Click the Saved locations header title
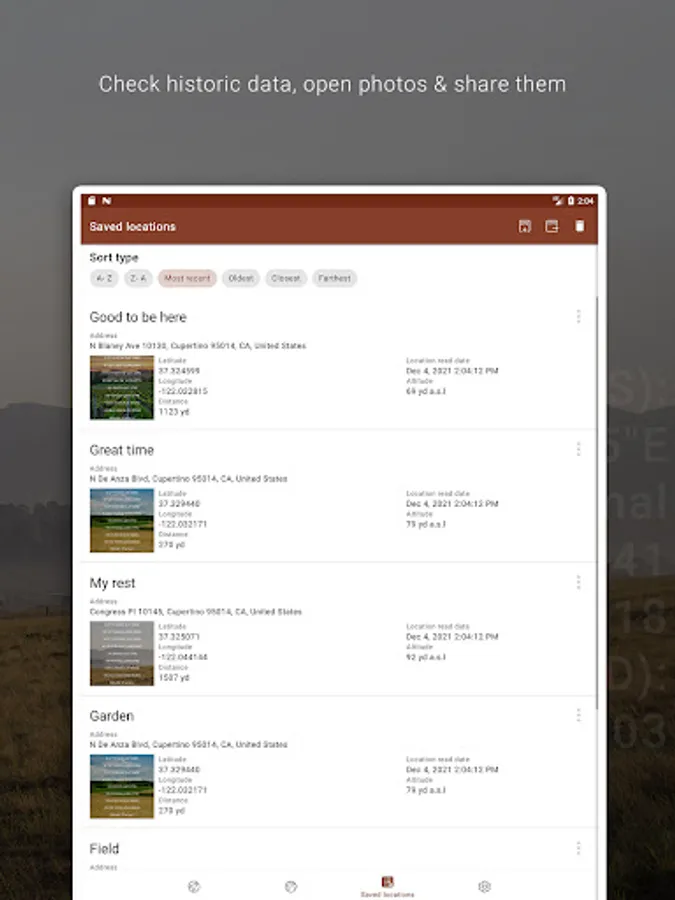 133,227
